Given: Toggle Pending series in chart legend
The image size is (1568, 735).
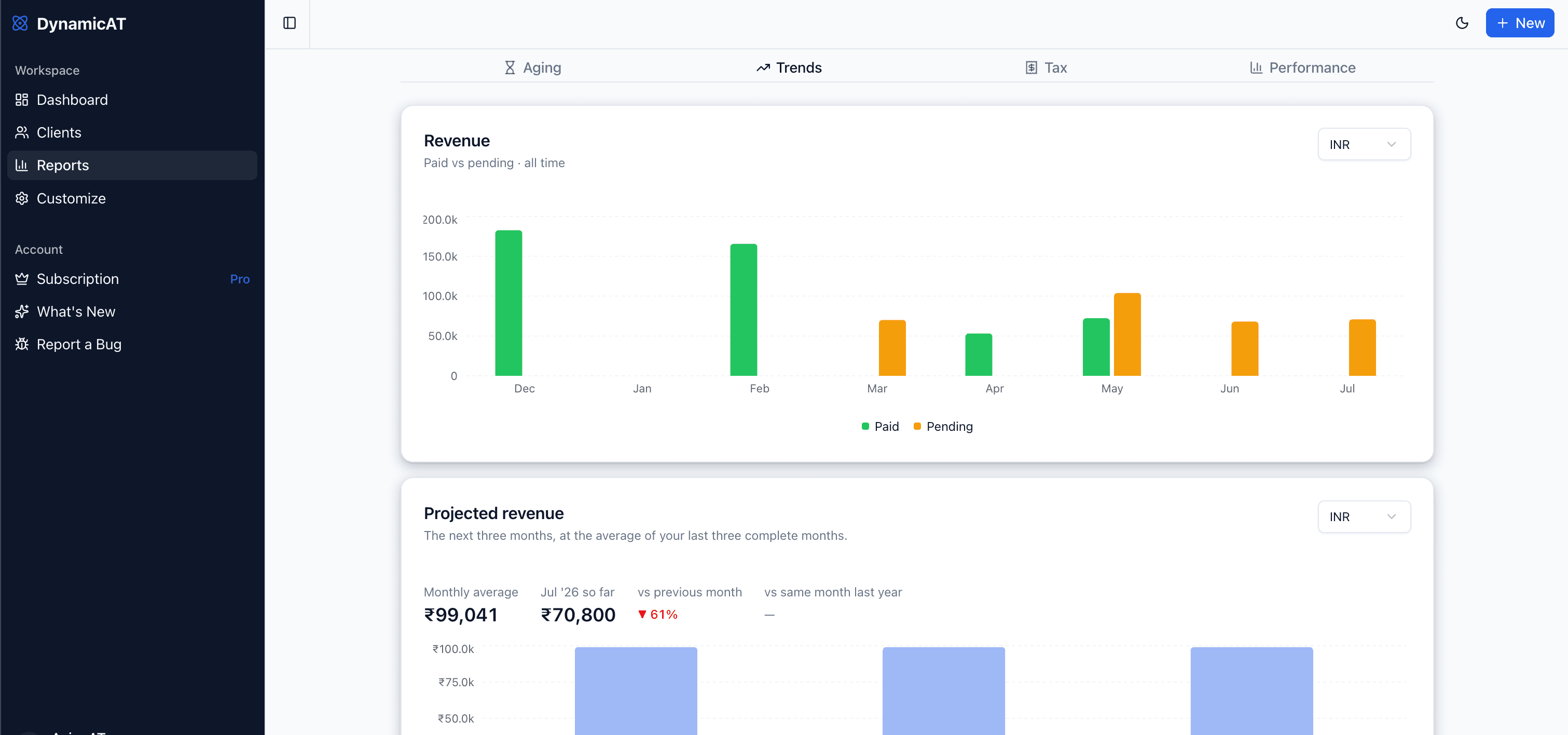Looking at the screenshot, I should pos(943,426).
